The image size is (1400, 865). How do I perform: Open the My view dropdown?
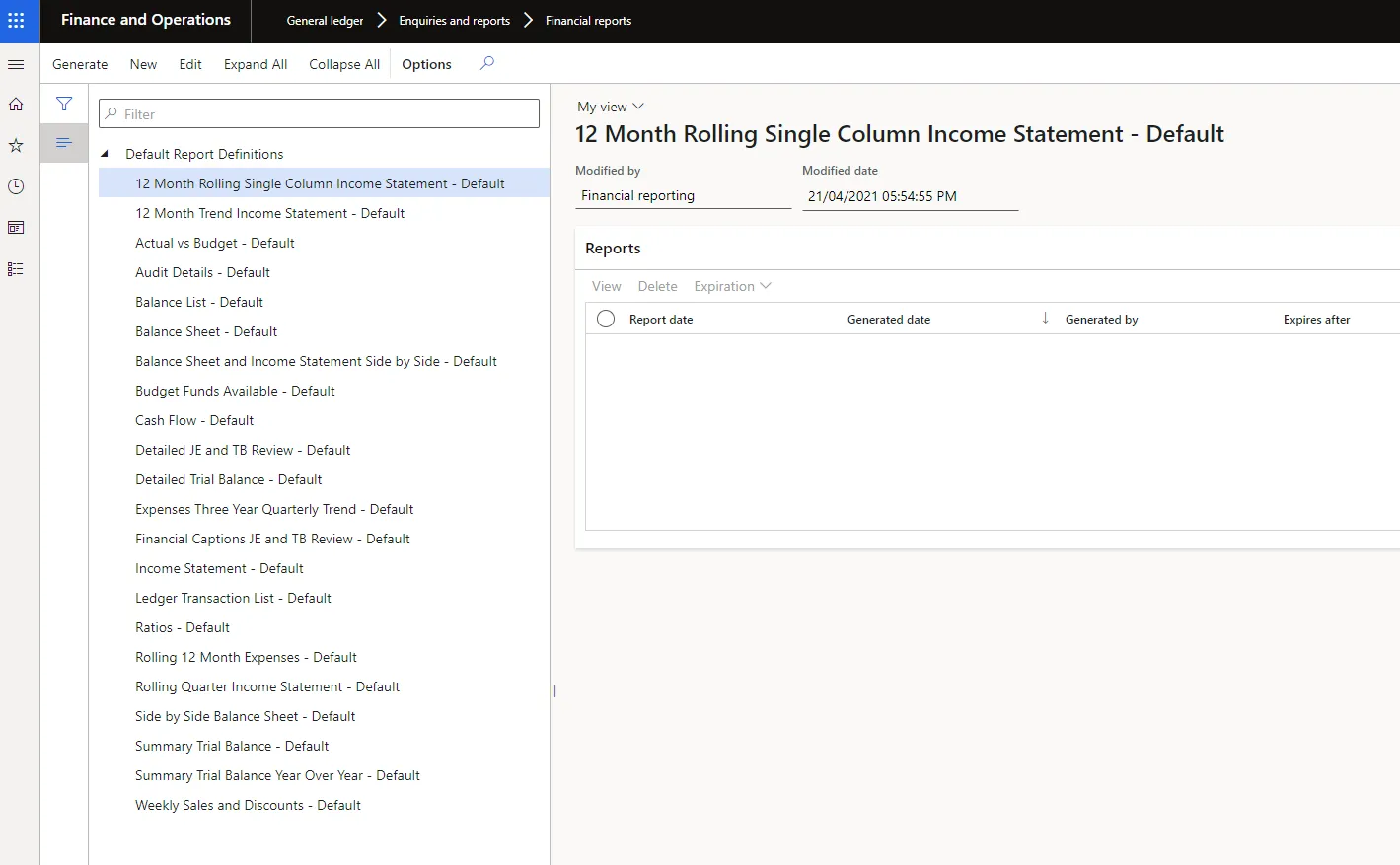(610, 106)
